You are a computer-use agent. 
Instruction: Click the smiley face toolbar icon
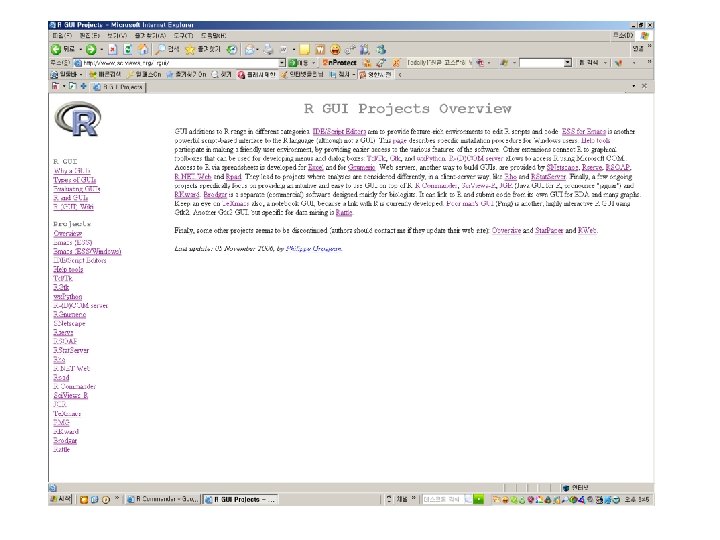tap(335, 49)
